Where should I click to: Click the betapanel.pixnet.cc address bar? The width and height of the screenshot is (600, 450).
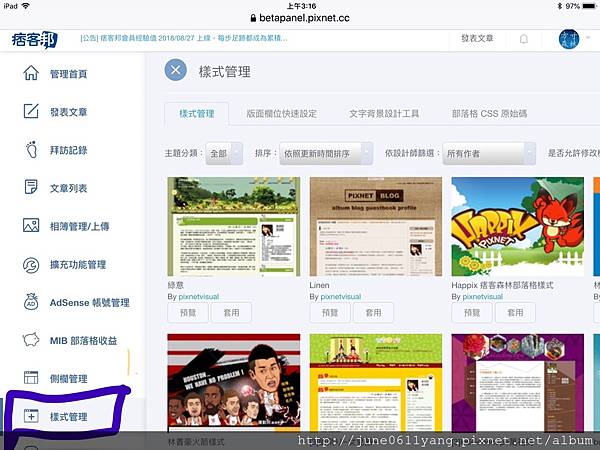click(x=300, y=18)
